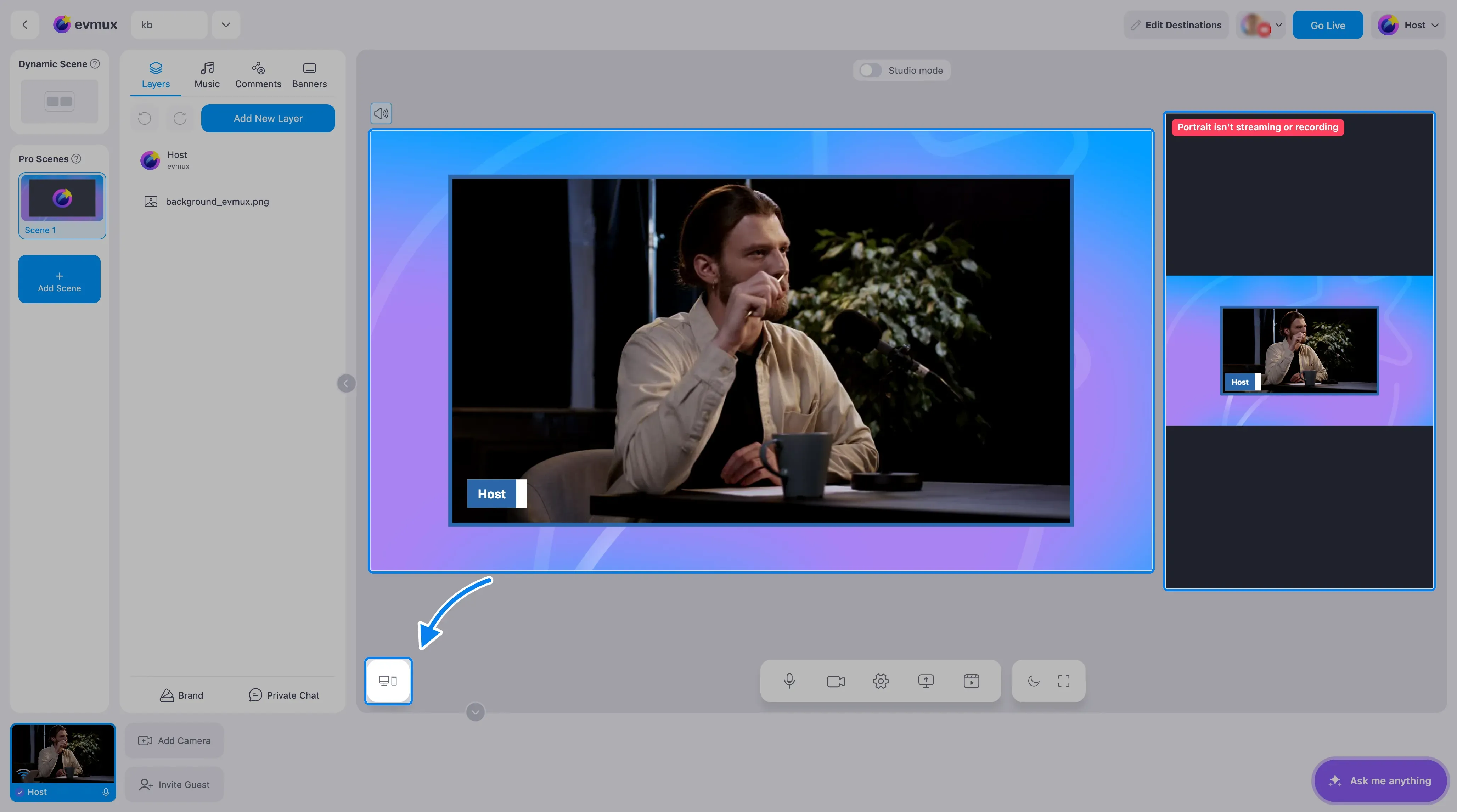Click the background_evmux.png image layer icon

pos(151,201)
